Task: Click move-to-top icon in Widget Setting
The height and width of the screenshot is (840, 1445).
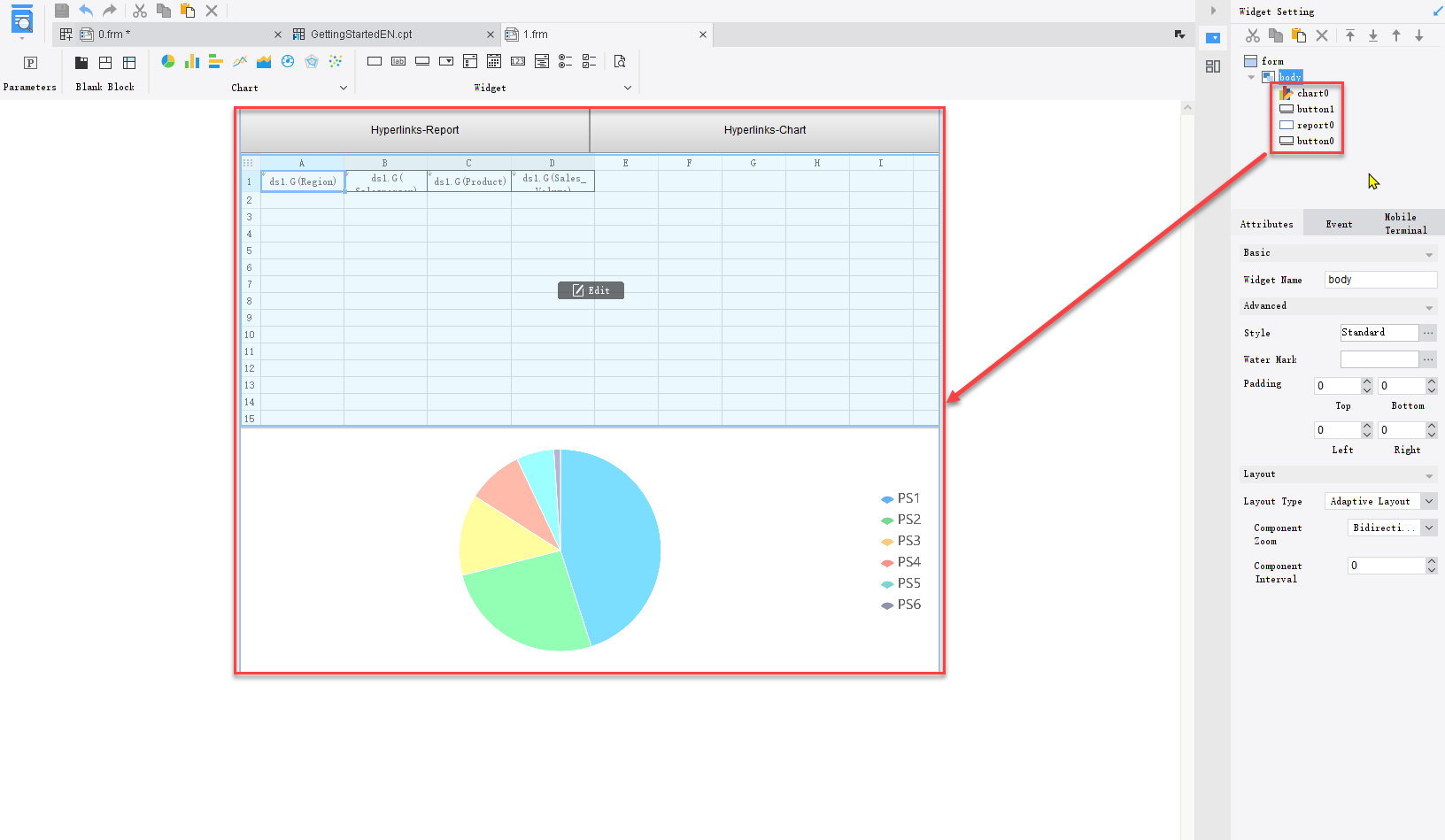Action: (x=1350, y=35)
